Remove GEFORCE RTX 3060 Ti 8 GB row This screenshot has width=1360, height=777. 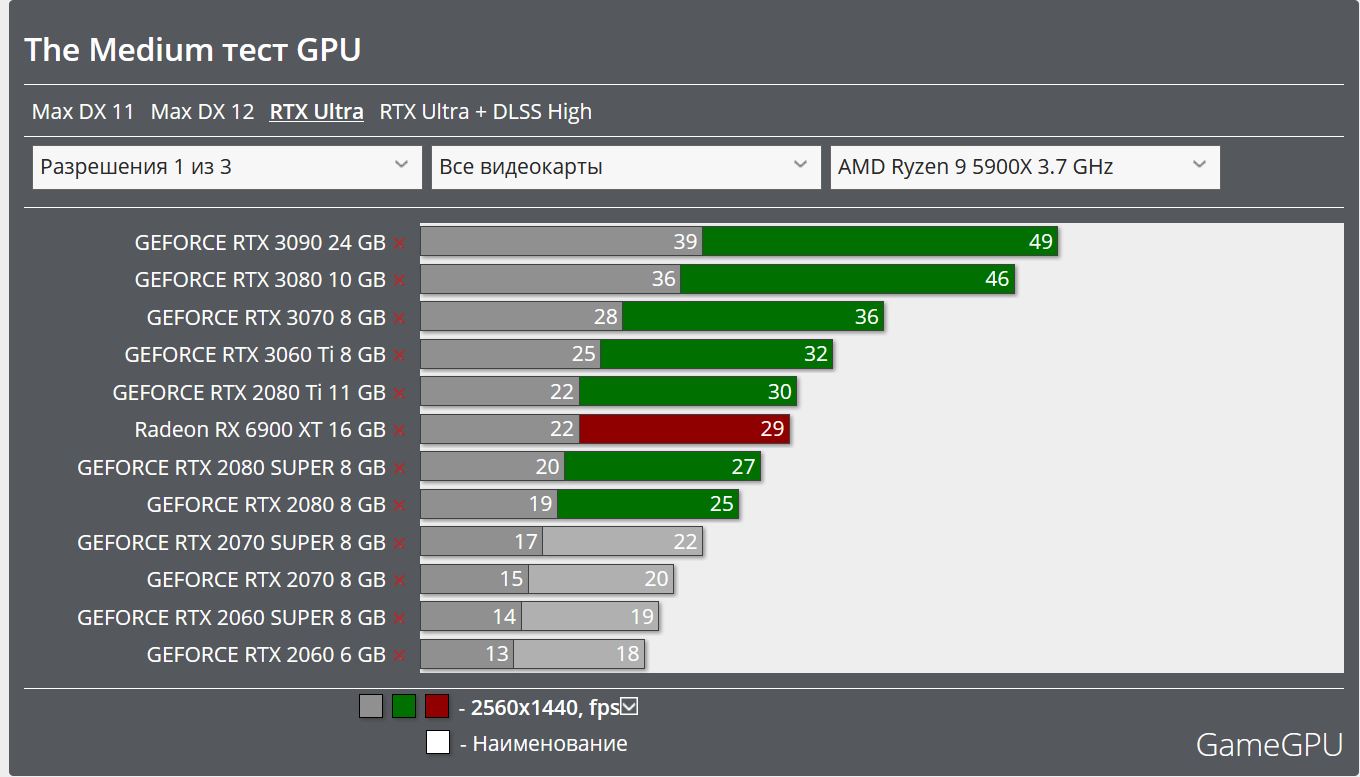(x=399, y=355)
